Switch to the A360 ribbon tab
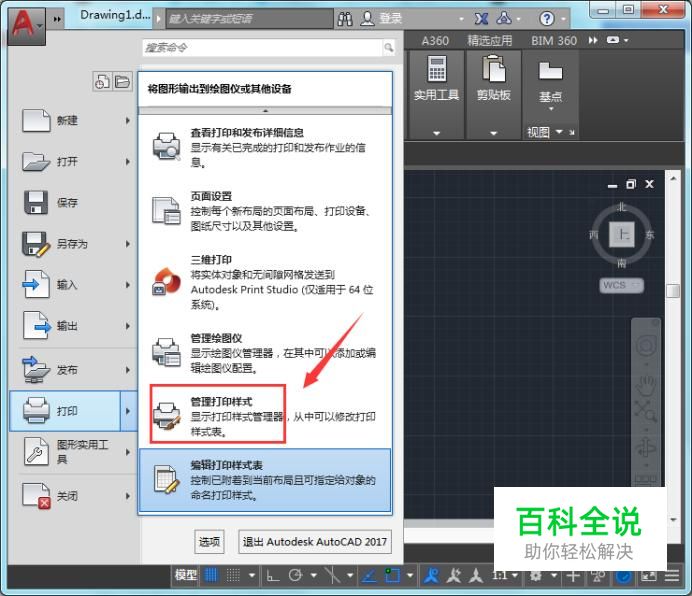692x596 pixels. [x=435, y=41]
